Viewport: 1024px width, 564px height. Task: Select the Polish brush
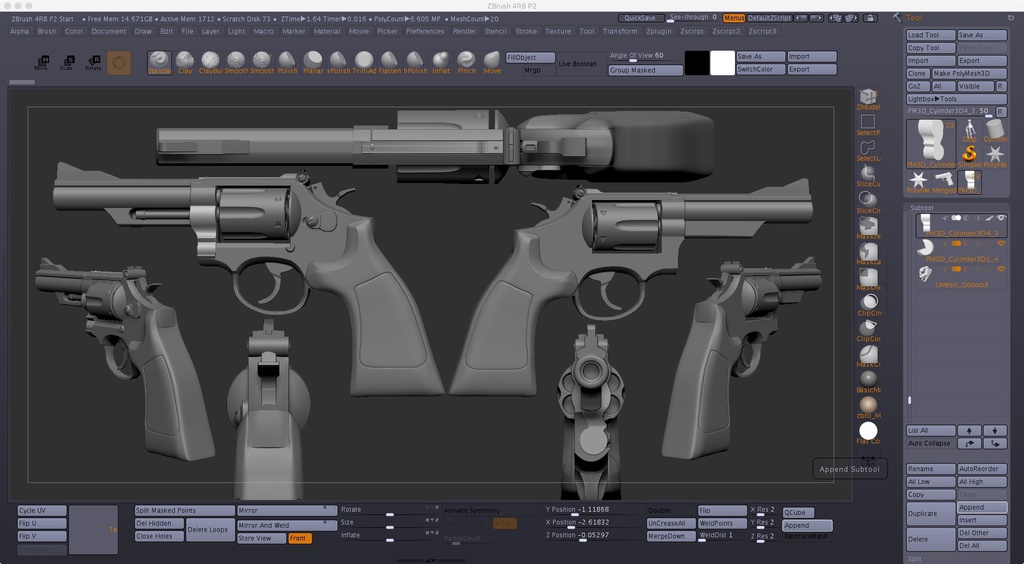(287, 63)
